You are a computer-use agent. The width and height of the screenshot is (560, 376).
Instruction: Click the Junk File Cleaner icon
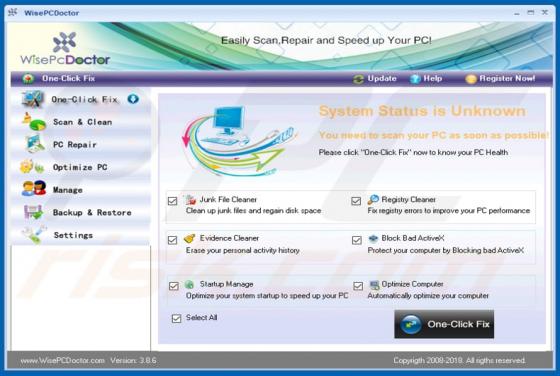(x=190, y=200)
